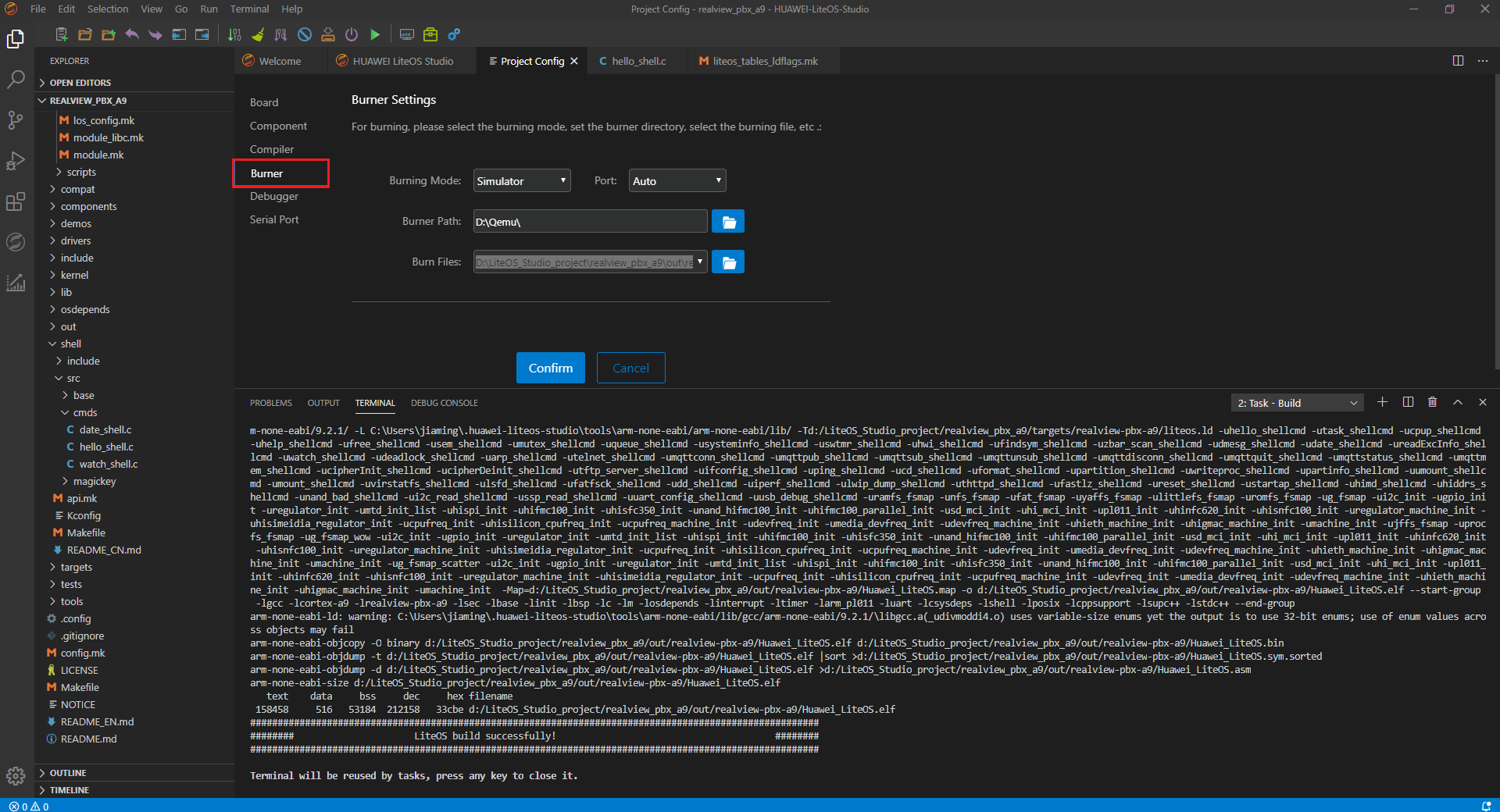Switch to the Welcome tab

(x=280, y=61)
